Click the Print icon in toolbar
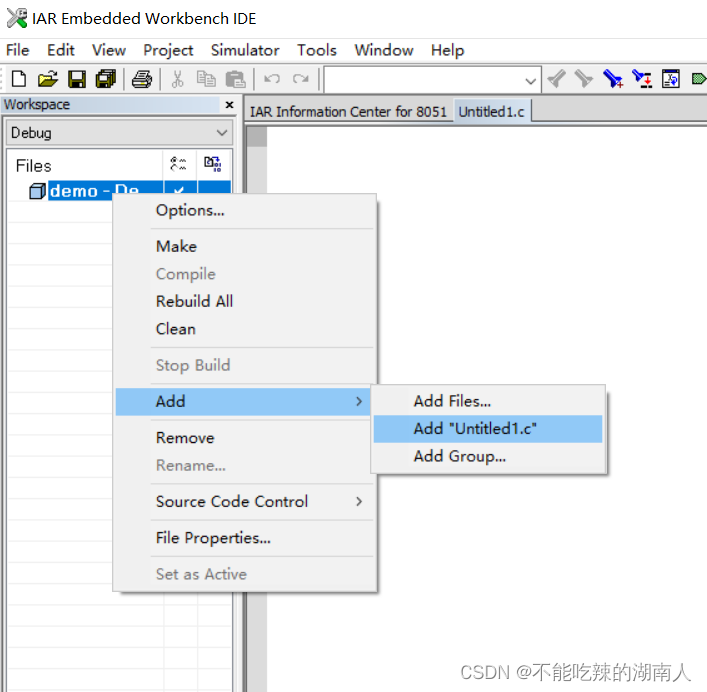 click(x=142, y=79)
